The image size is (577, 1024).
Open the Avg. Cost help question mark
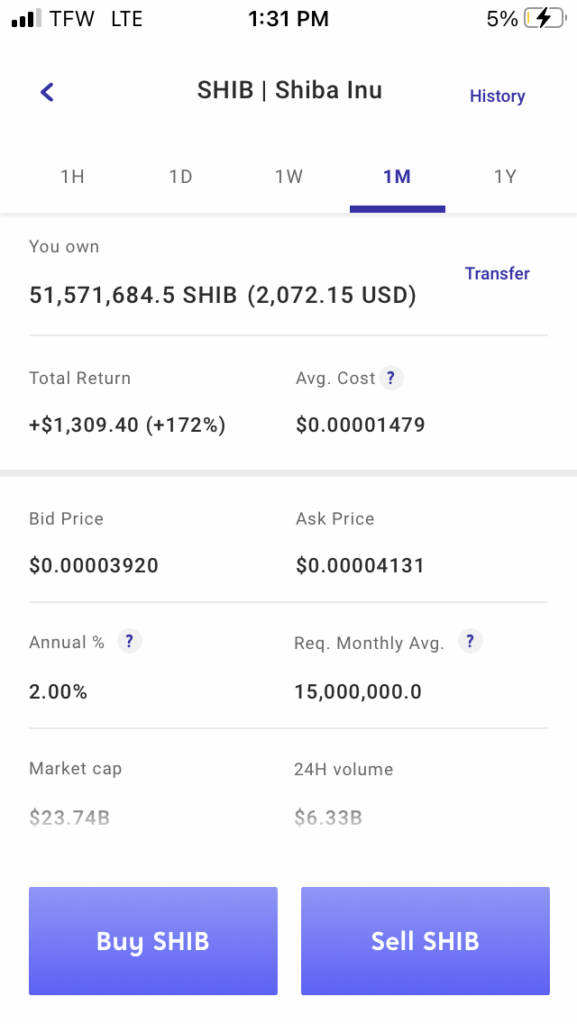click(x=390, y=377)
